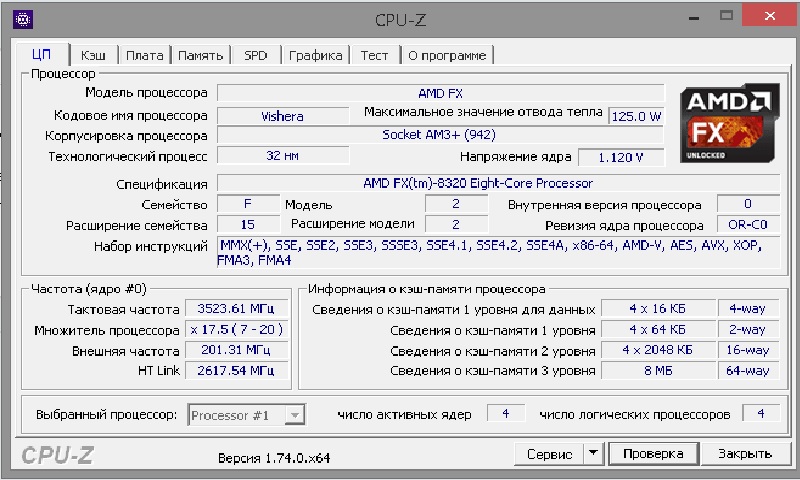Click the Сервис button
The height and width of the screenshot is (480, 800).
[549, 453]
